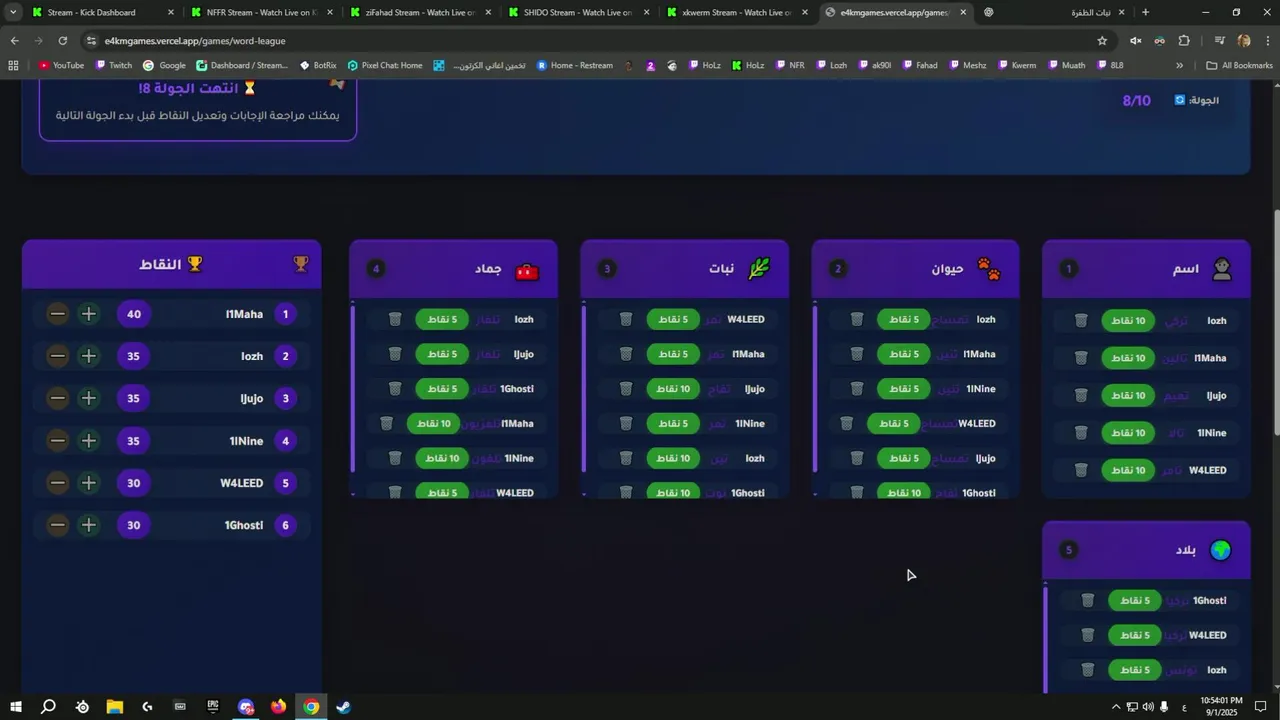This screenshot has height=720, width=1280.
Task: Open the BotRix bookmark
Action: (318, 65)
